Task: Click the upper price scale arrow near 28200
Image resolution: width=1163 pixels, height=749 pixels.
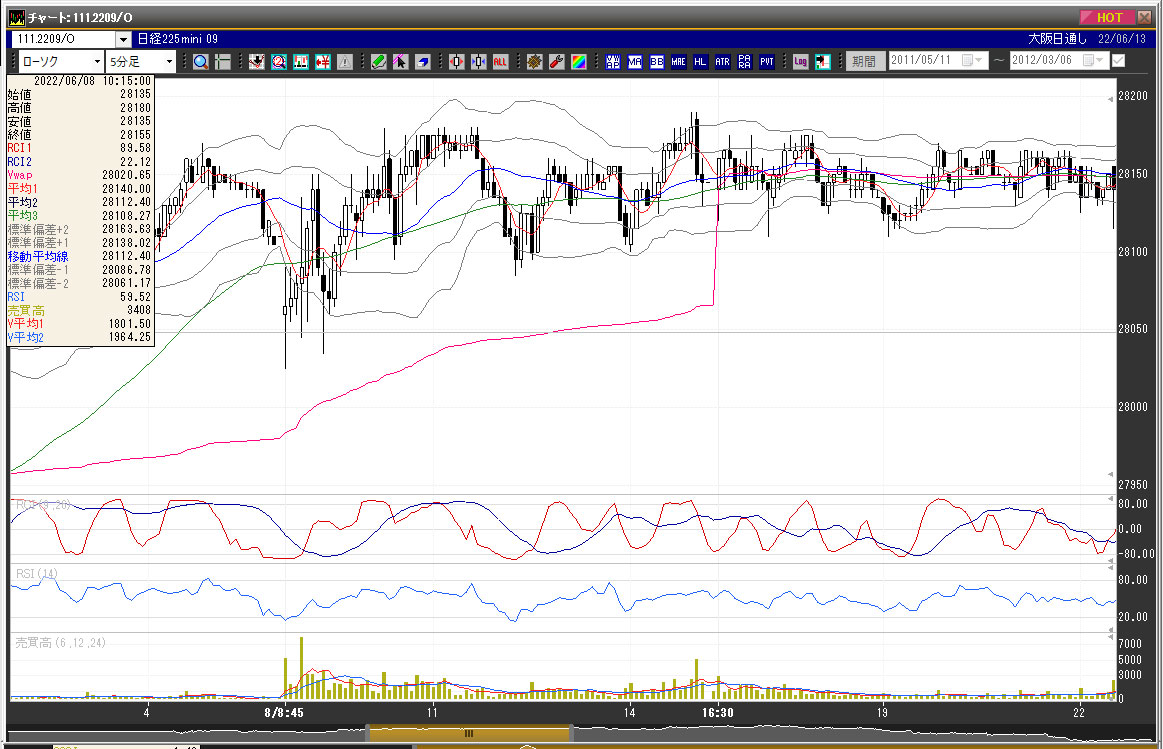Action: tap(1110, 99)
